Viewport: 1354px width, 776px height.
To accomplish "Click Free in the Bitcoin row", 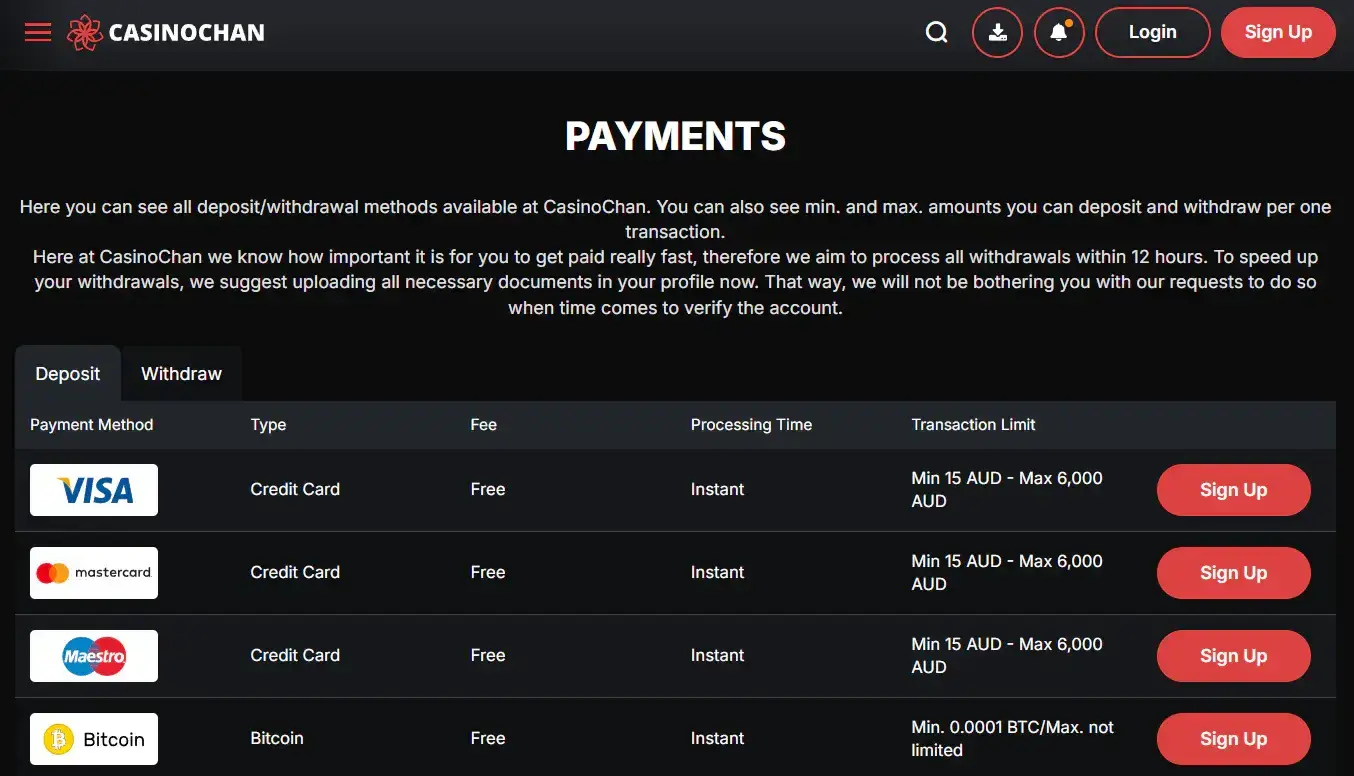I will pos(488,738).
